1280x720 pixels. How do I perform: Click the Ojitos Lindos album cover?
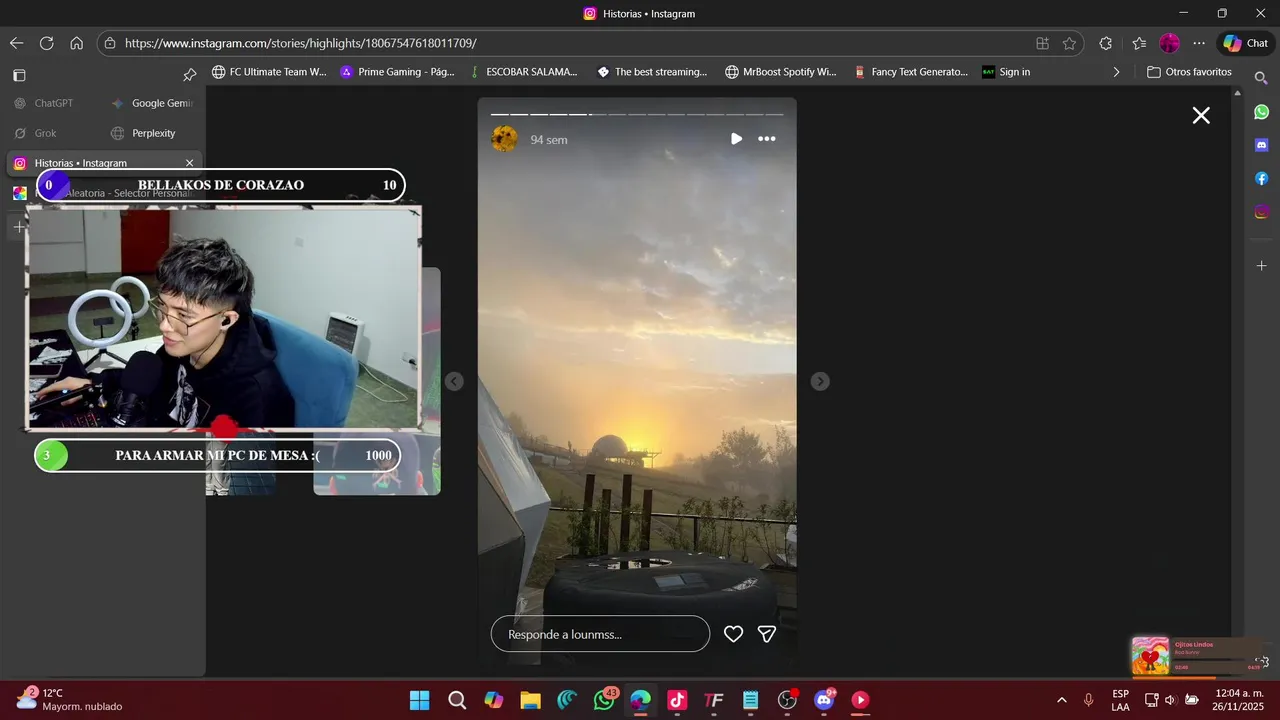(x=1150, y=656)
